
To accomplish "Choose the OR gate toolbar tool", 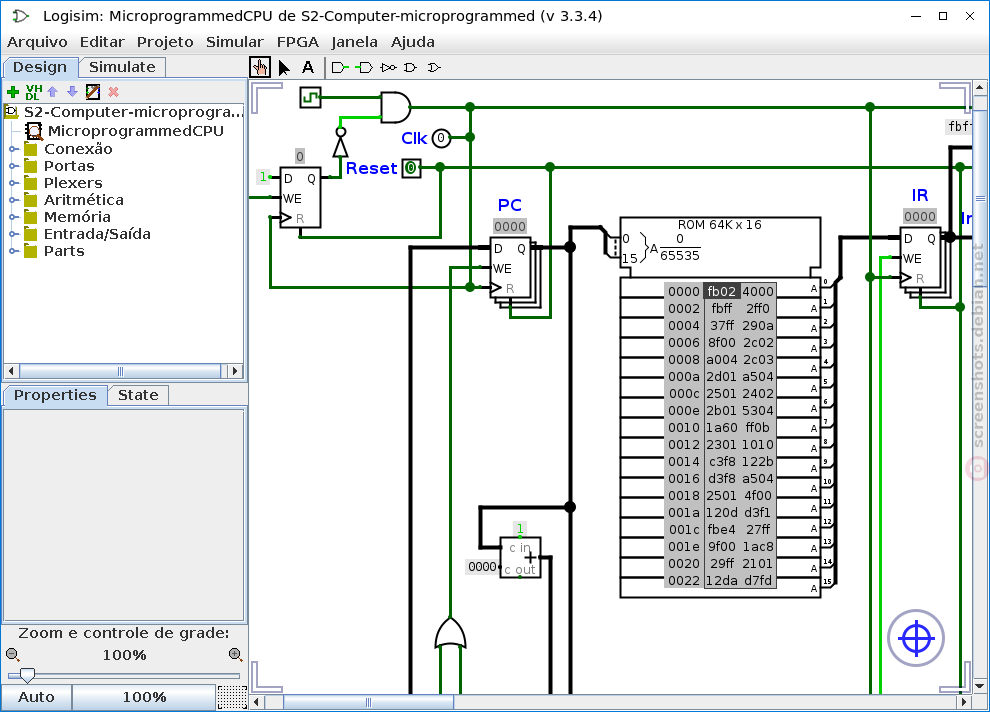I will pos(434,68).
